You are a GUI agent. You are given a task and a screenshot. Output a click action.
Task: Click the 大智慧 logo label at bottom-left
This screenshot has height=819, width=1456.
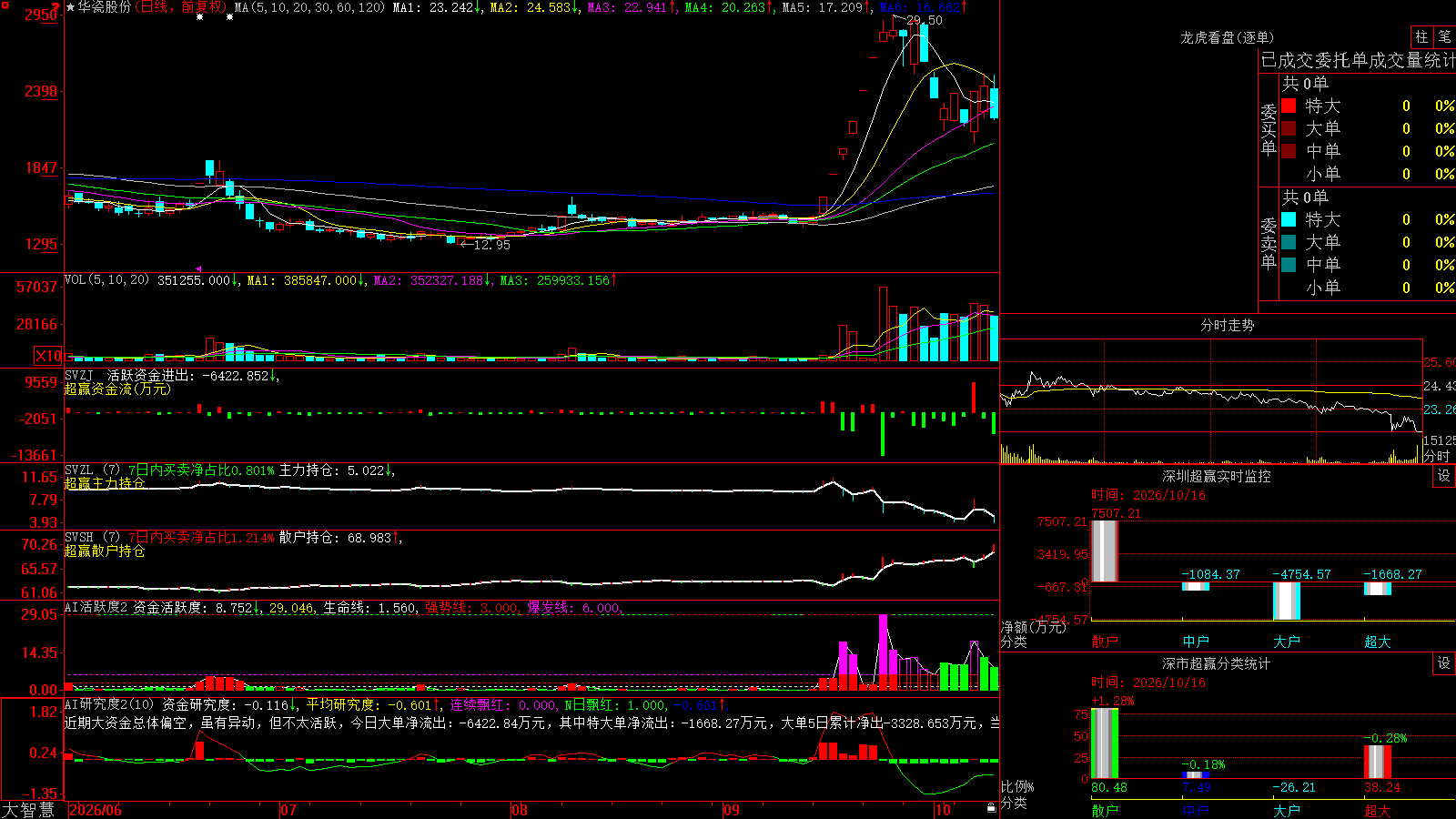pyautogui.click(x=28, y=810)
